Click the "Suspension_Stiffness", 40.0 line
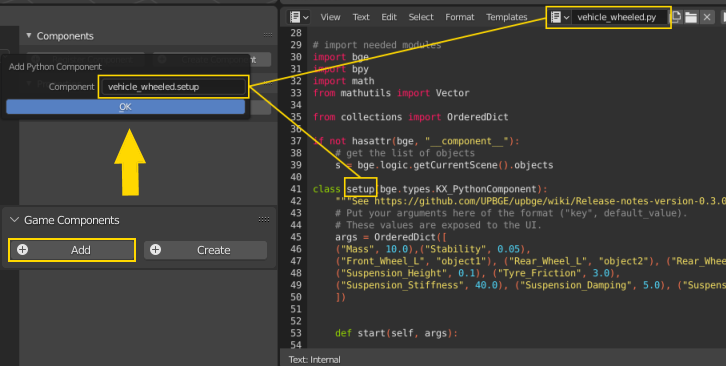 click(x=531, y=286)
